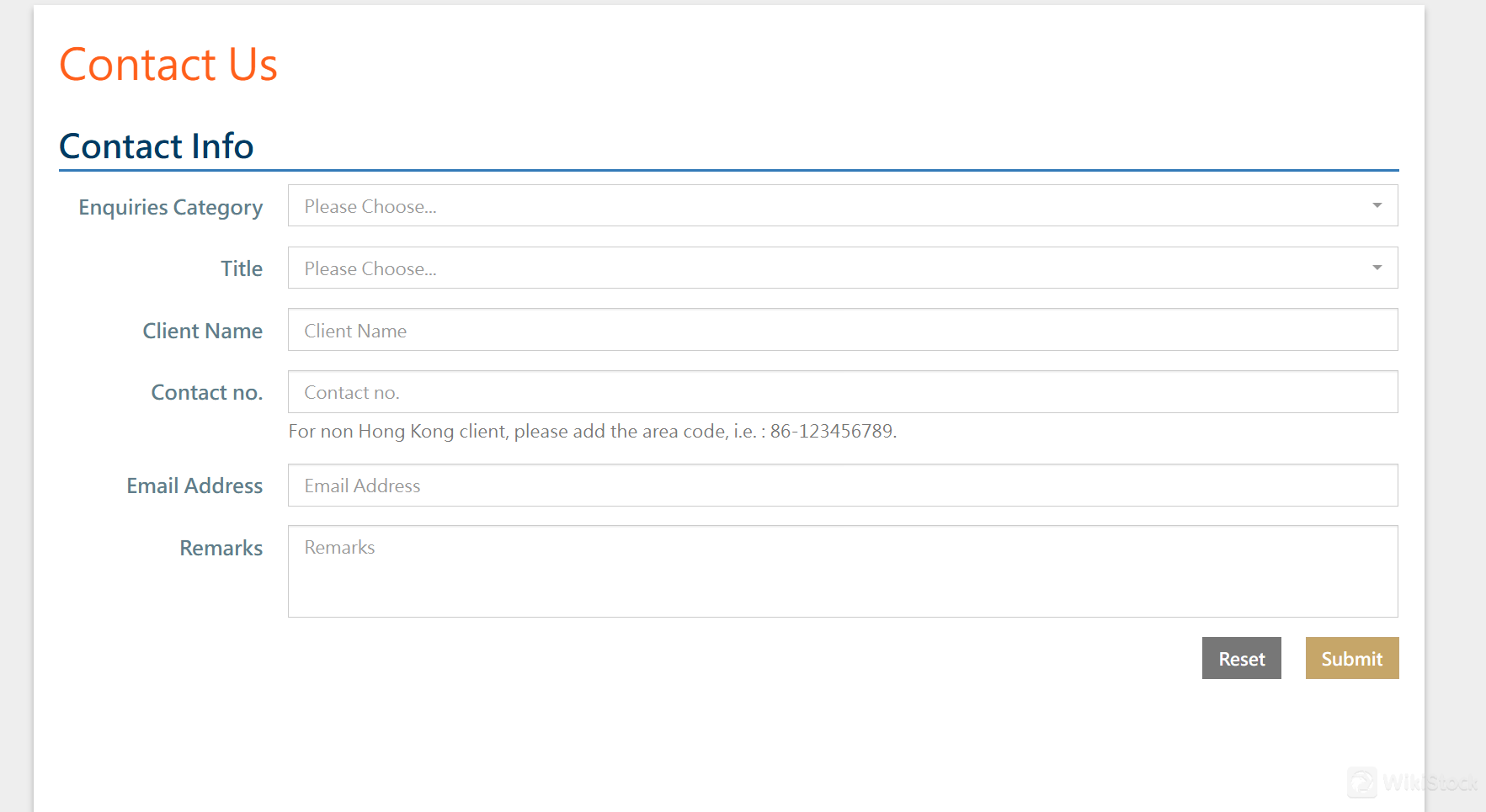Open the Enquiries Category dropdown
The width and height of the screenshot is (1486, 812).
tap(842, 206)
